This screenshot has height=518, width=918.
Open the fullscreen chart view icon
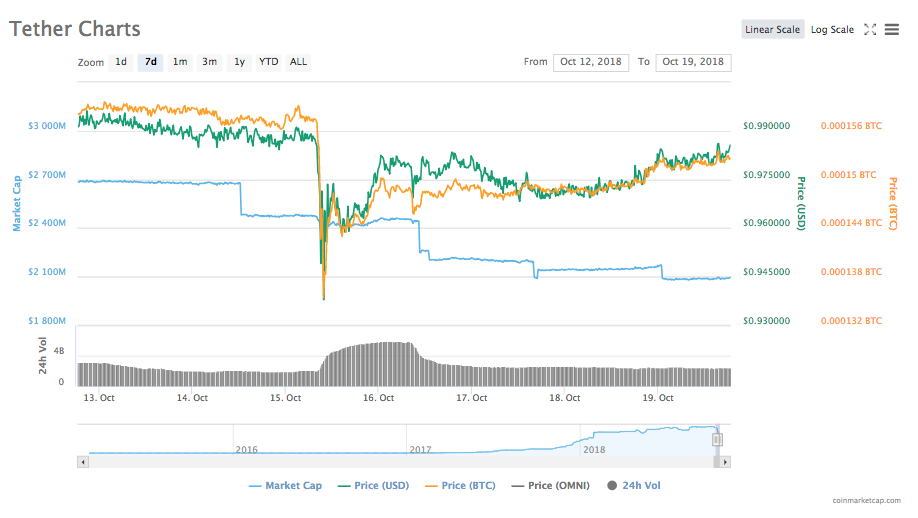[870, 29]
